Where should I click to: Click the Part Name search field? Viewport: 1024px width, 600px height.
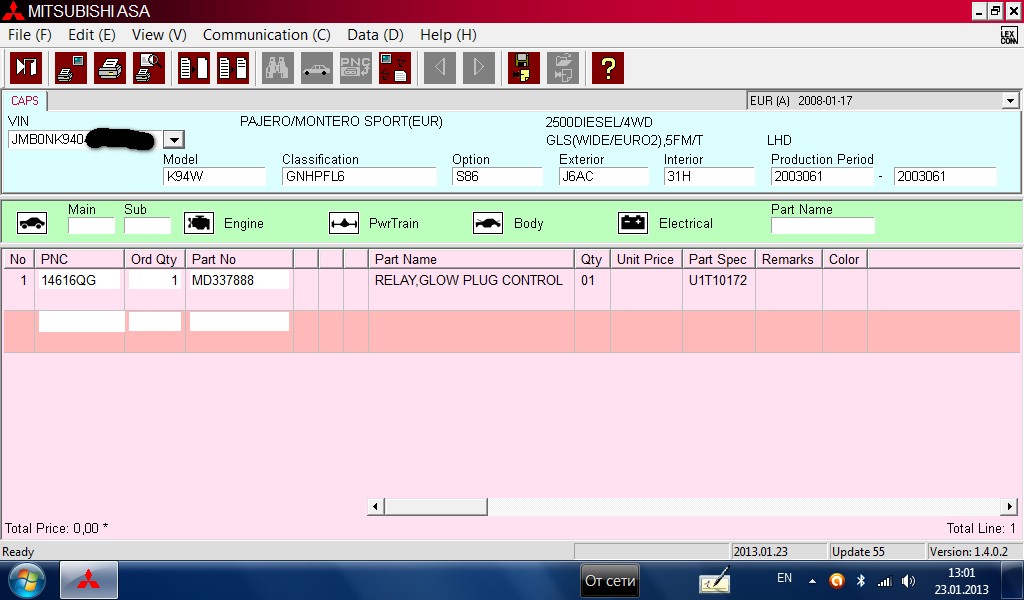[822, 226]
